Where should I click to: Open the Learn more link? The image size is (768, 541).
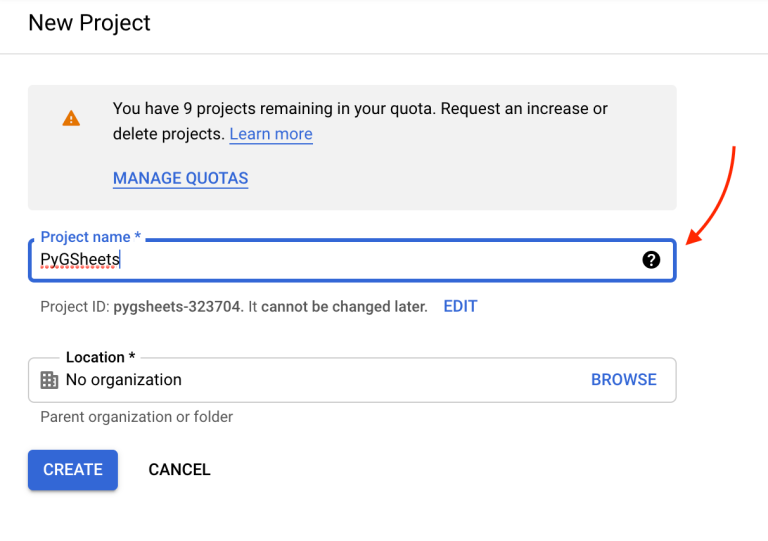click(x=271, y=134)
